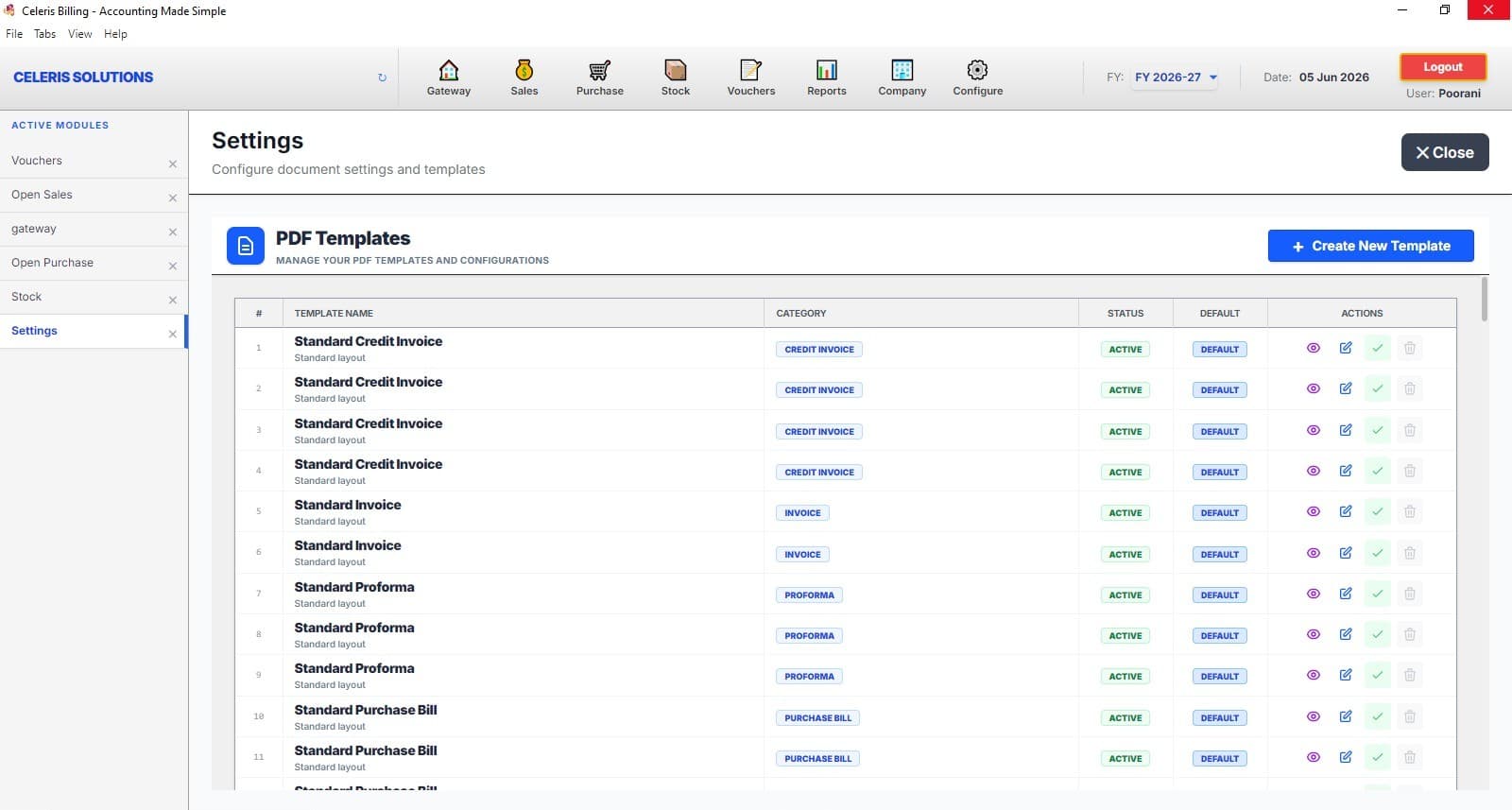The width and height of the screenshot is (1512, 810).
Task: Switch to the Stock active module
Action: click(26, 297)
